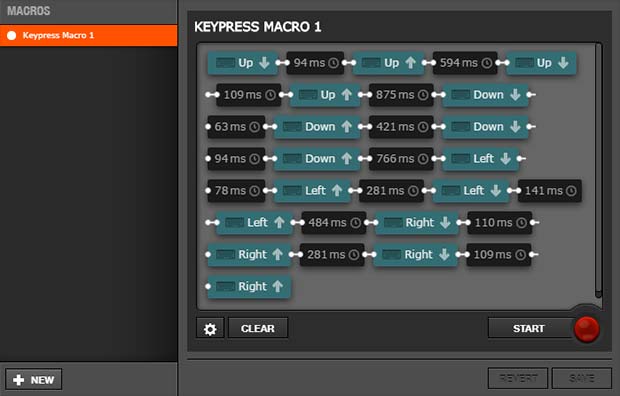Select the final Right release block
Viewport: 620px width, 396px height.
250,287
